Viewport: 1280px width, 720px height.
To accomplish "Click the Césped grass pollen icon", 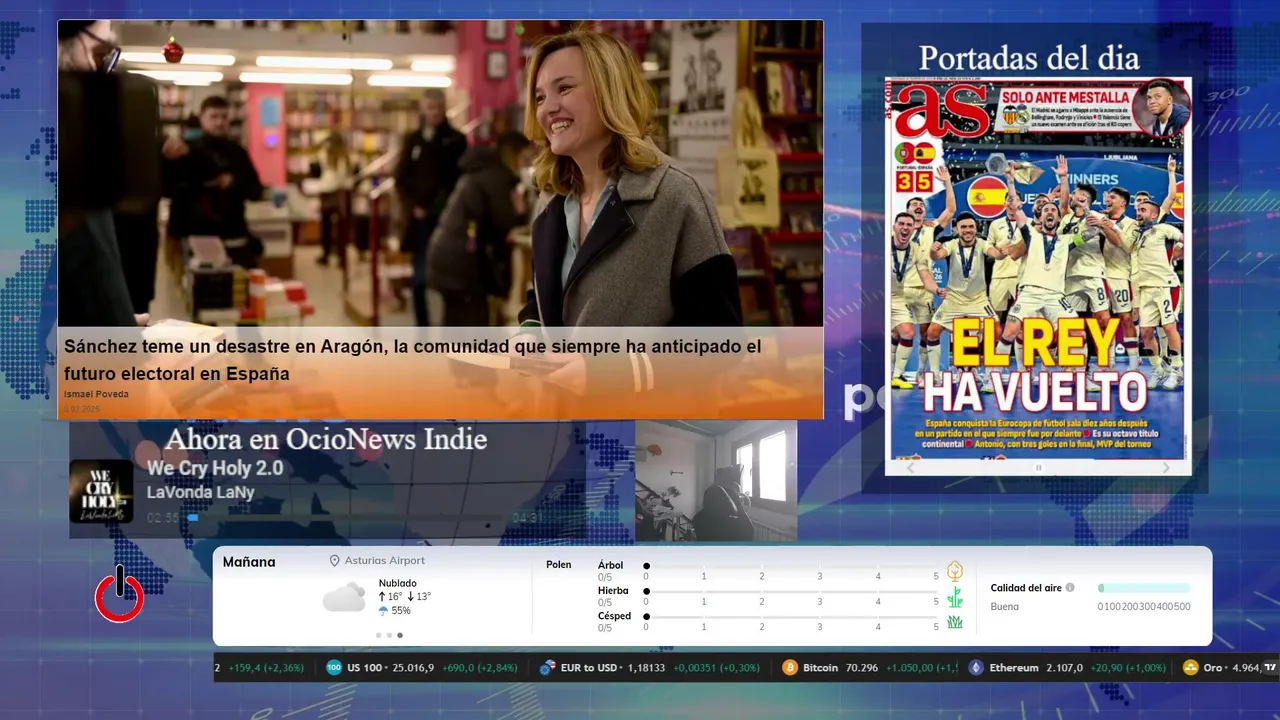I will [955, 622].
